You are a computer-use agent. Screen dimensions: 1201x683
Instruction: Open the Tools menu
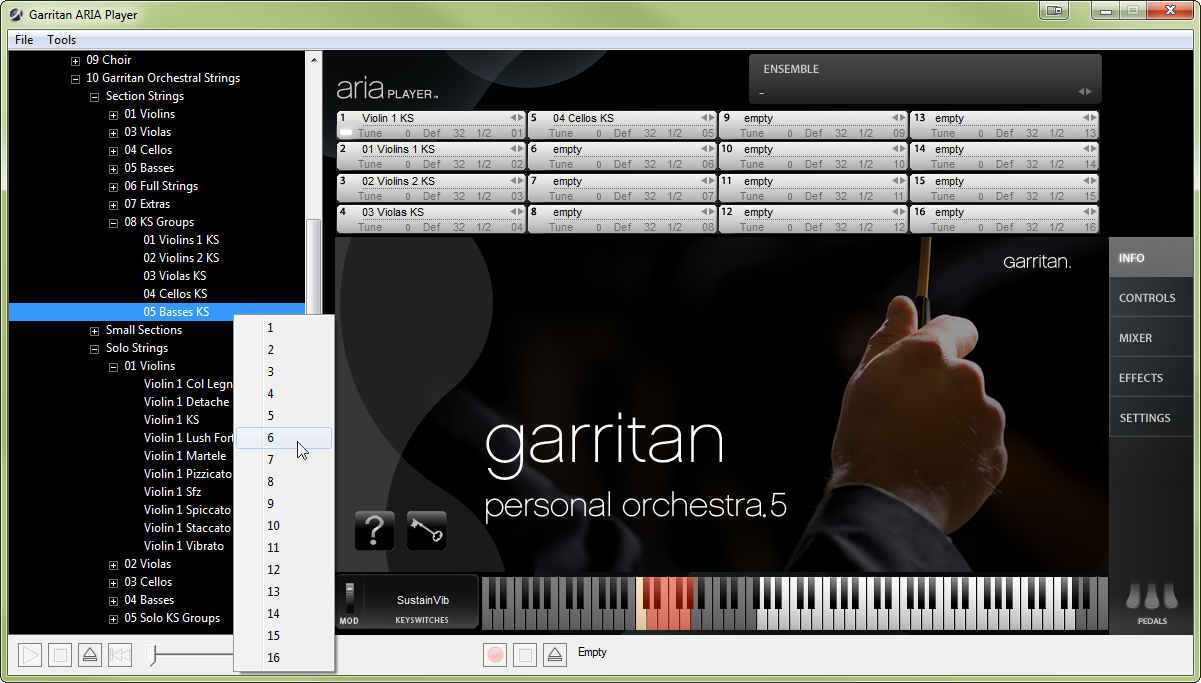[62, 40]
